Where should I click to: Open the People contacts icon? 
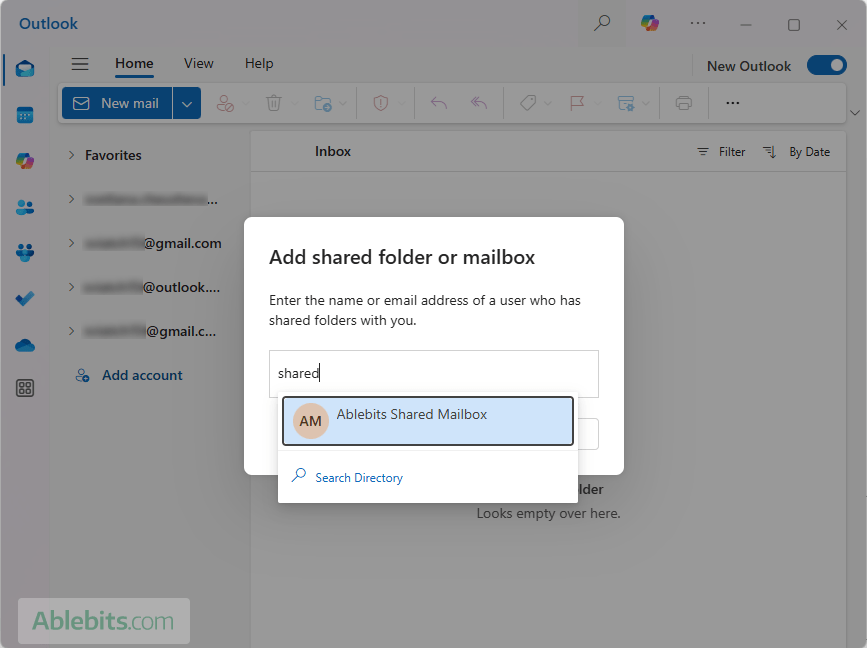click(x=25, y=207)
